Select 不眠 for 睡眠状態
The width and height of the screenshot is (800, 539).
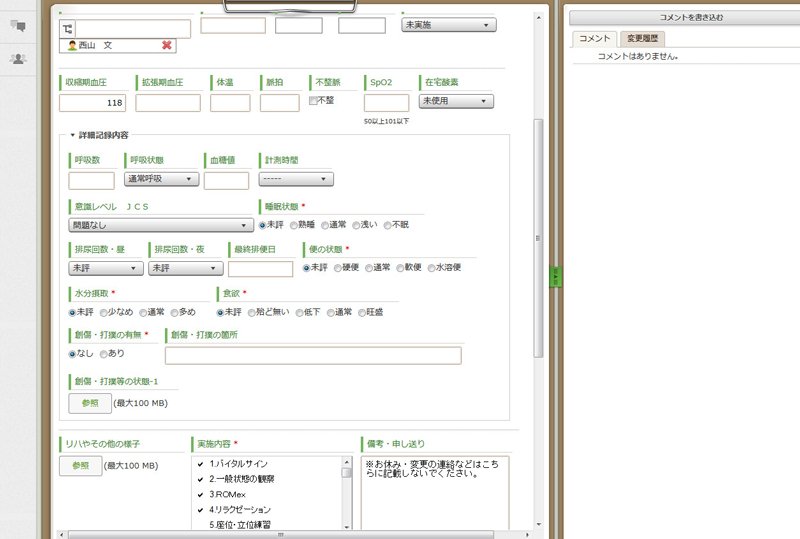coord(388,225)
